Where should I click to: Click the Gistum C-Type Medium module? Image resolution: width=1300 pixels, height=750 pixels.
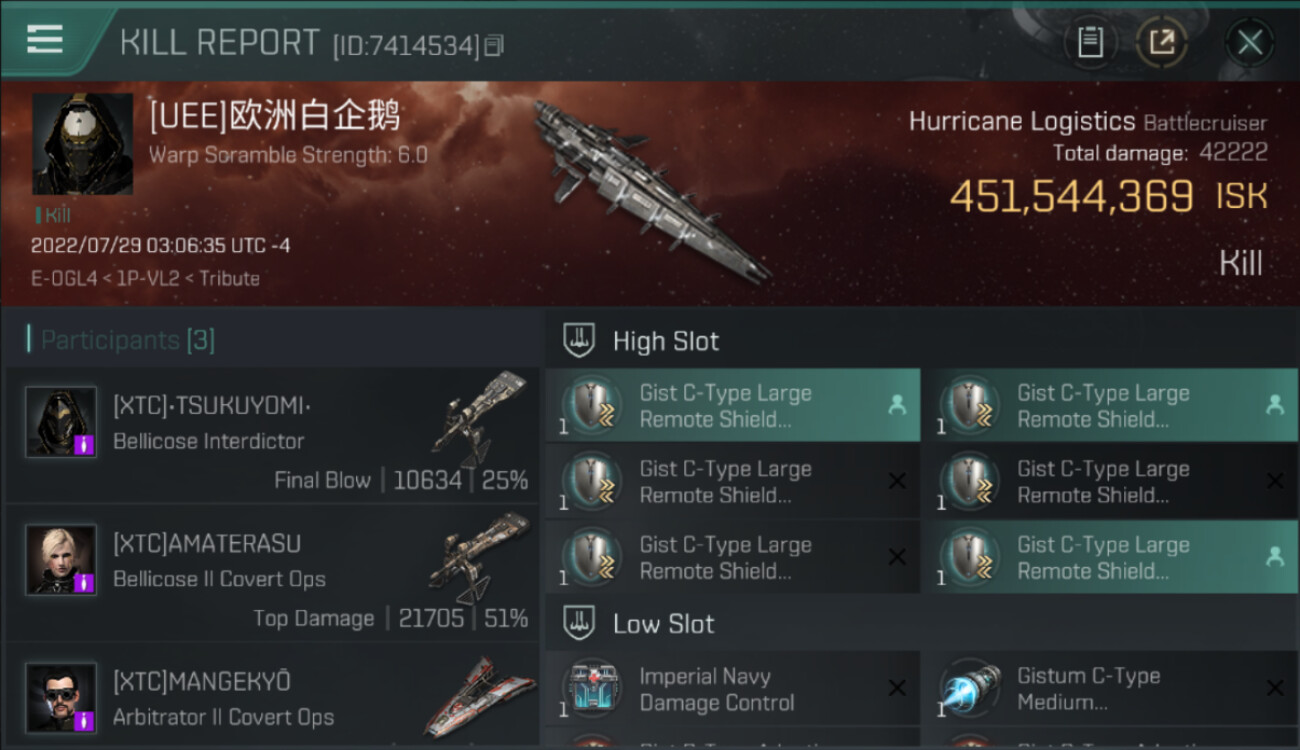pos(1111,689)
